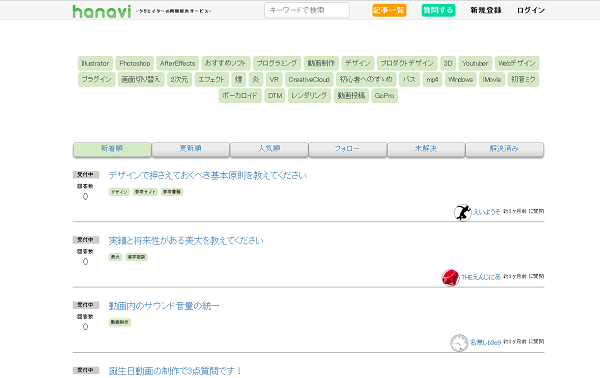Select the 初心者へのすすめ tag

click(x=366, y=79)
